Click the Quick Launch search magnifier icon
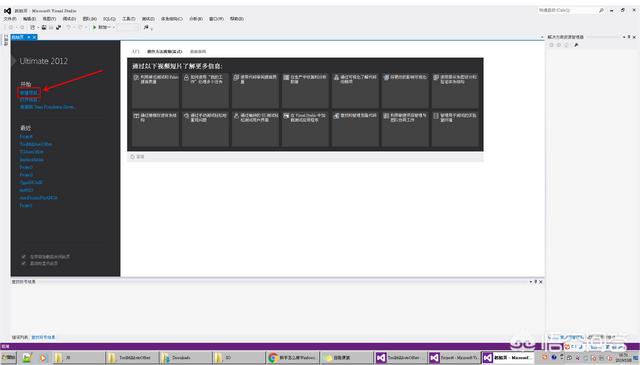 coord(601,10)
